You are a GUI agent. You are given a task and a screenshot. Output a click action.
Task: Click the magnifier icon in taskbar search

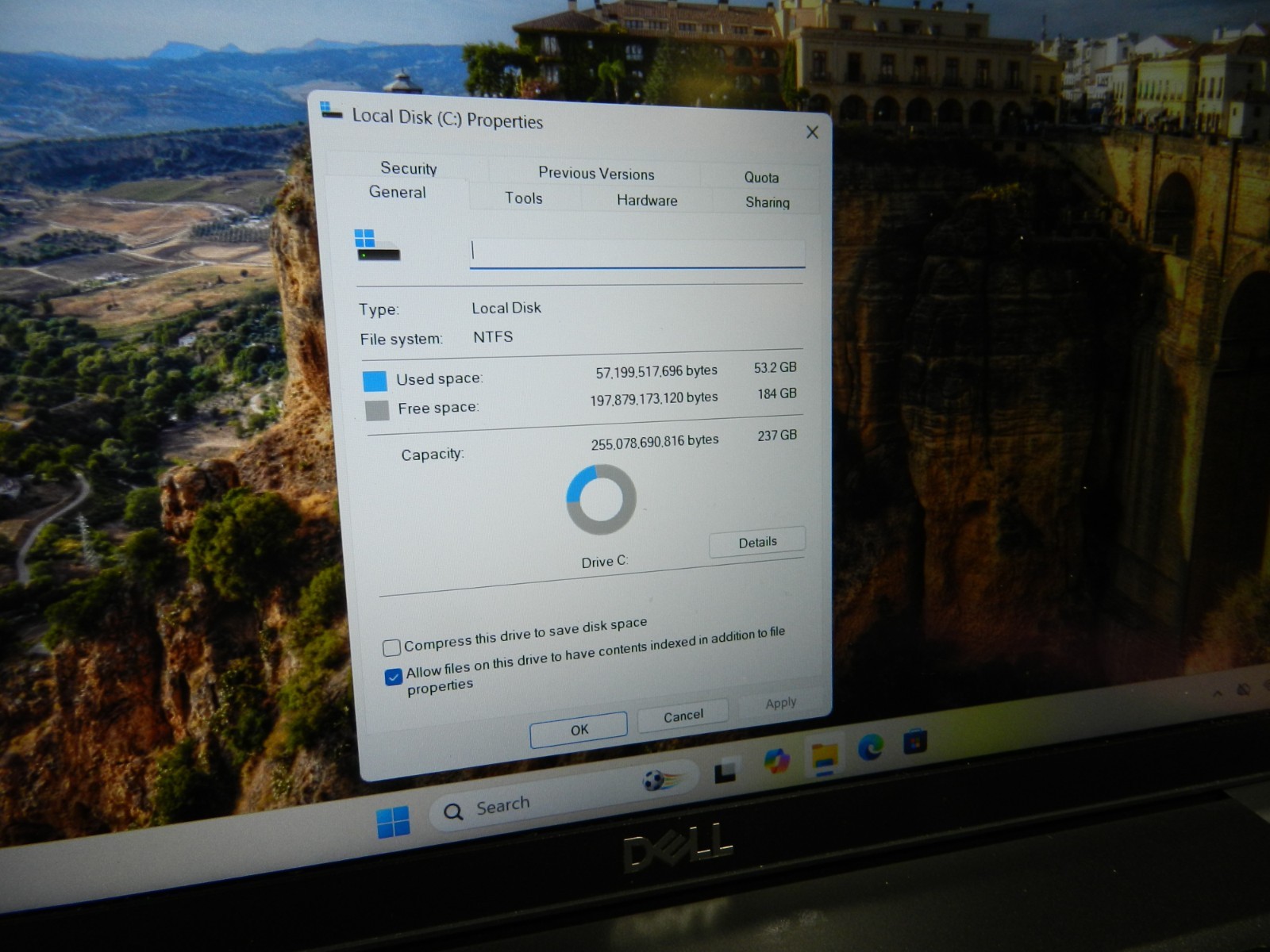point(453,812)
